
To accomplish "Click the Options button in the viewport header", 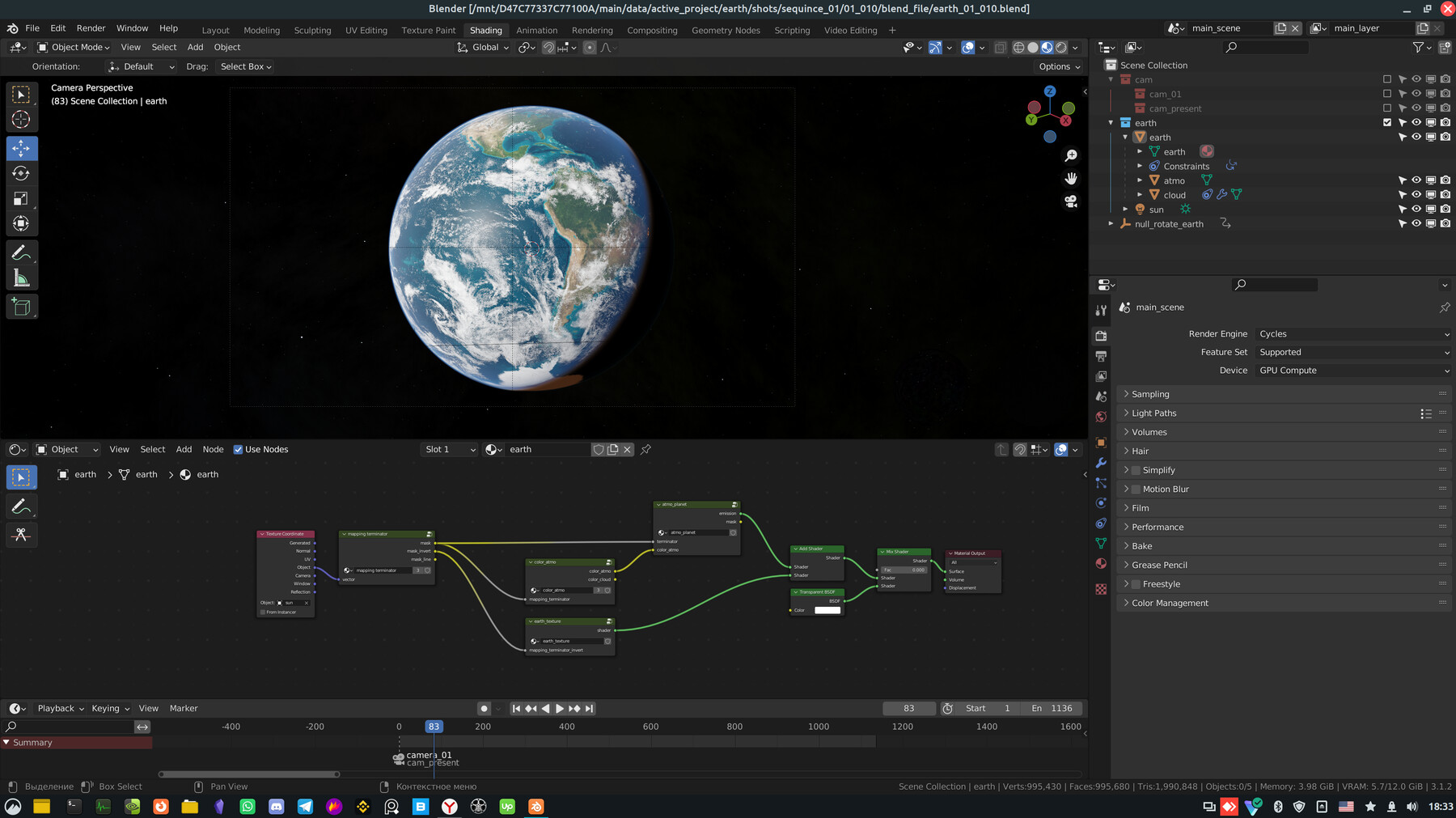I will tap(1057, 66).
